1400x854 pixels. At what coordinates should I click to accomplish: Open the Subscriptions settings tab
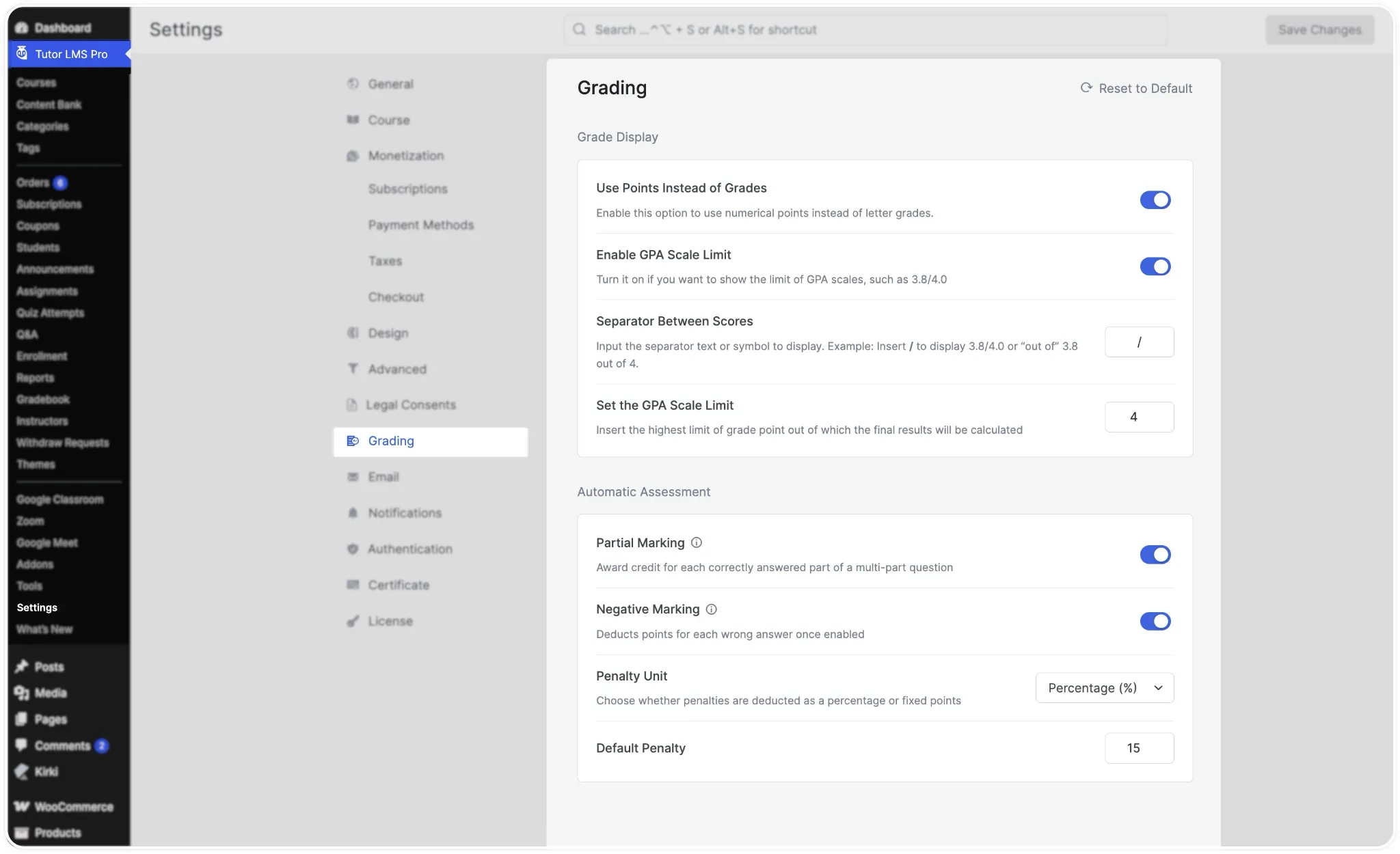point(407,189)
